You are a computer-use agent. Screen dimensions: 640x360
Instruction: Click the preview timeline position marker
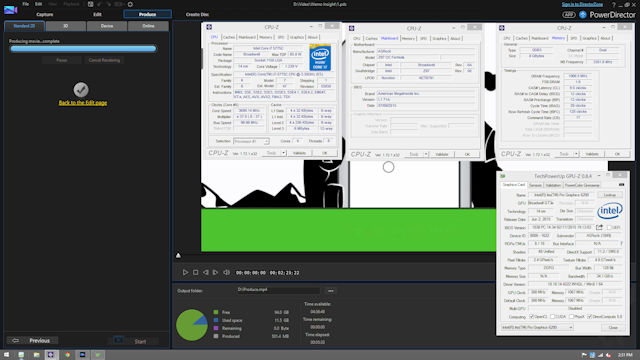(178, 256)
